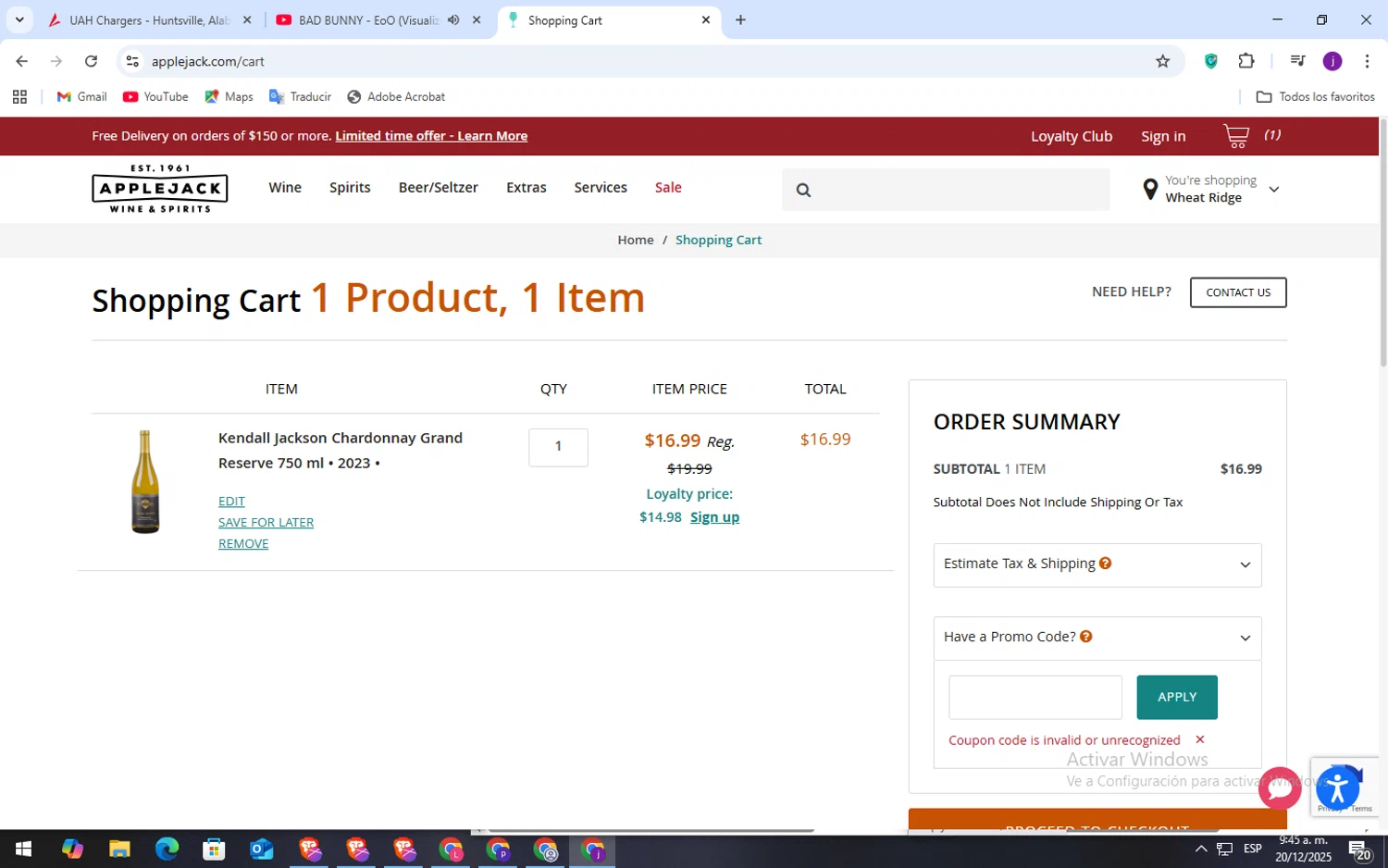The image size is (1388, 868).
Task: Click the green shield extension icon
Action: 1210,61
